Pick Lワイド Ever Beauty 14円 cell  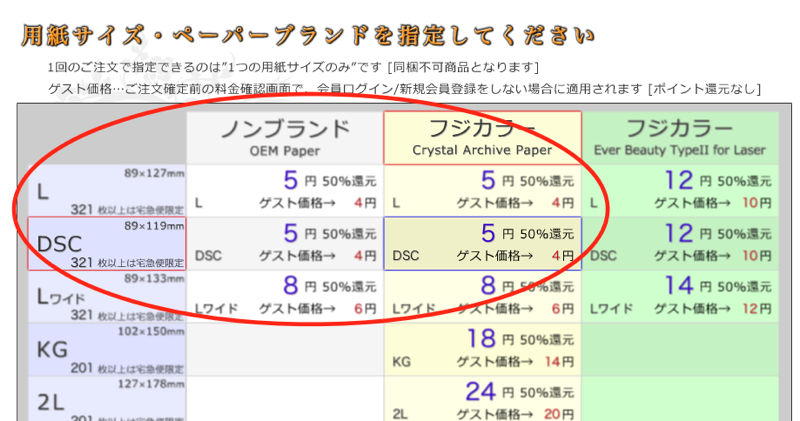coord(680,296)
